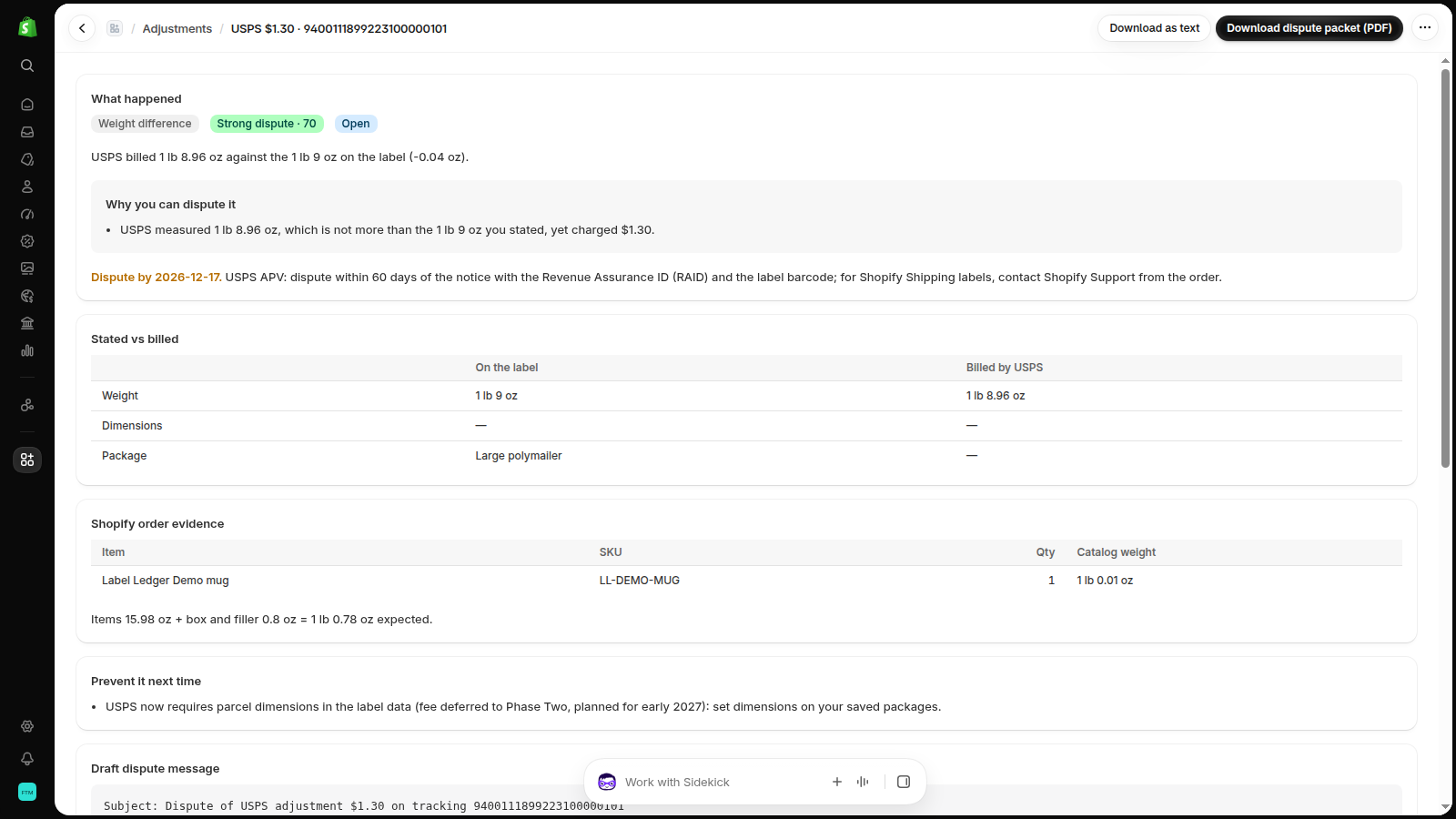Click the Large polymailer package value
The image size is (1456, 819).
[519, 456]
